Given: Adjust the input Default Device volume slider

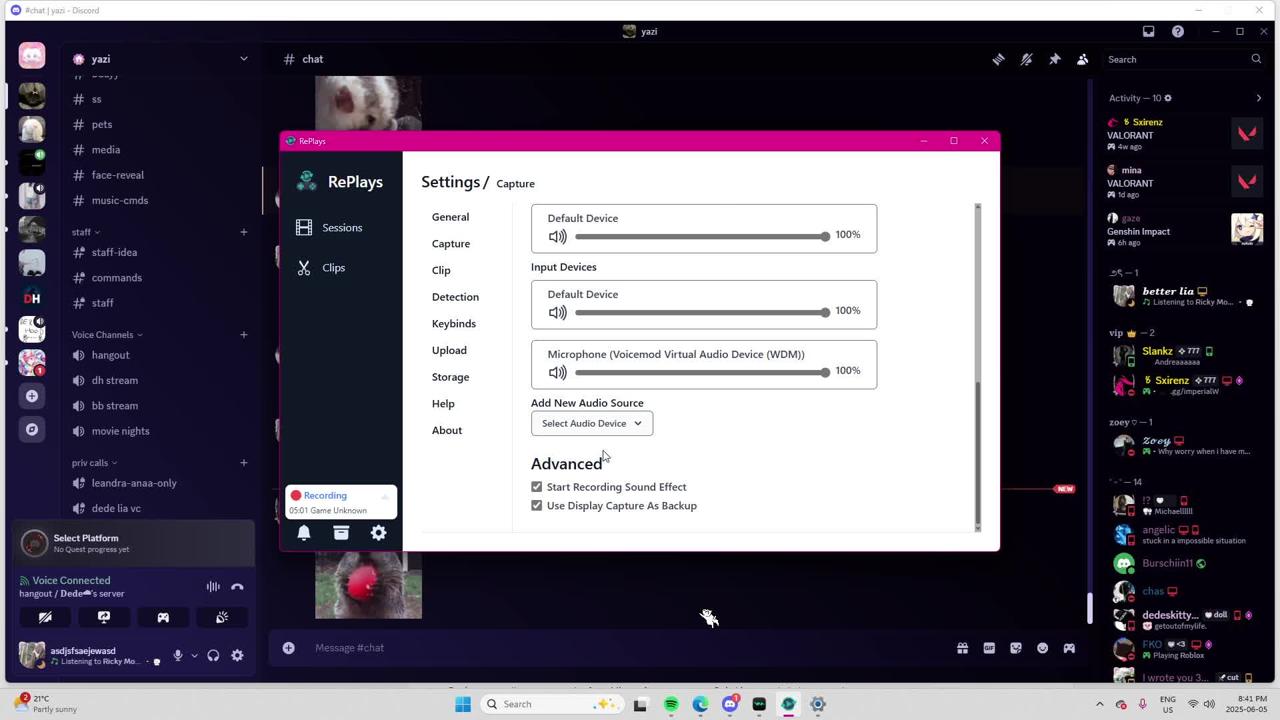Looking at the screenshot, I should pos(702,313).
